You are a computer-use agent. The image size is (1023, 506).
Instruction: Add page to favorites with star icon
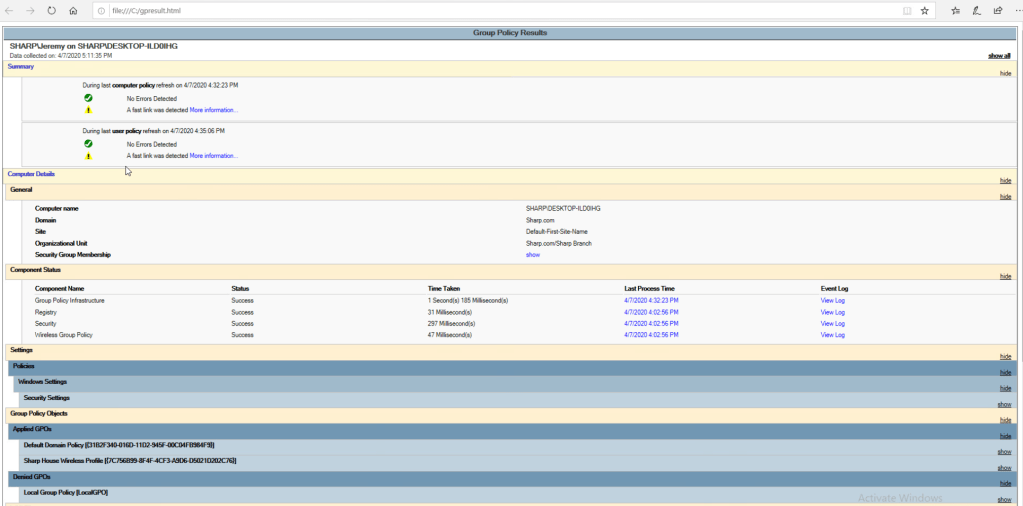tap(924, 10)
